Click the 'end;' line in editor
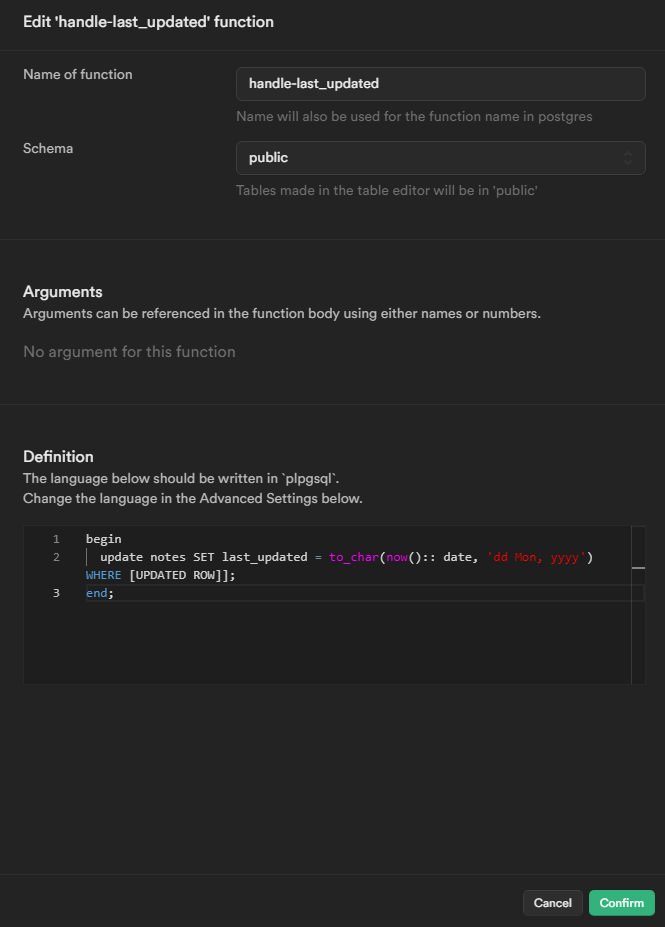Viewport: 665px width, 927px height. point(100,593)
